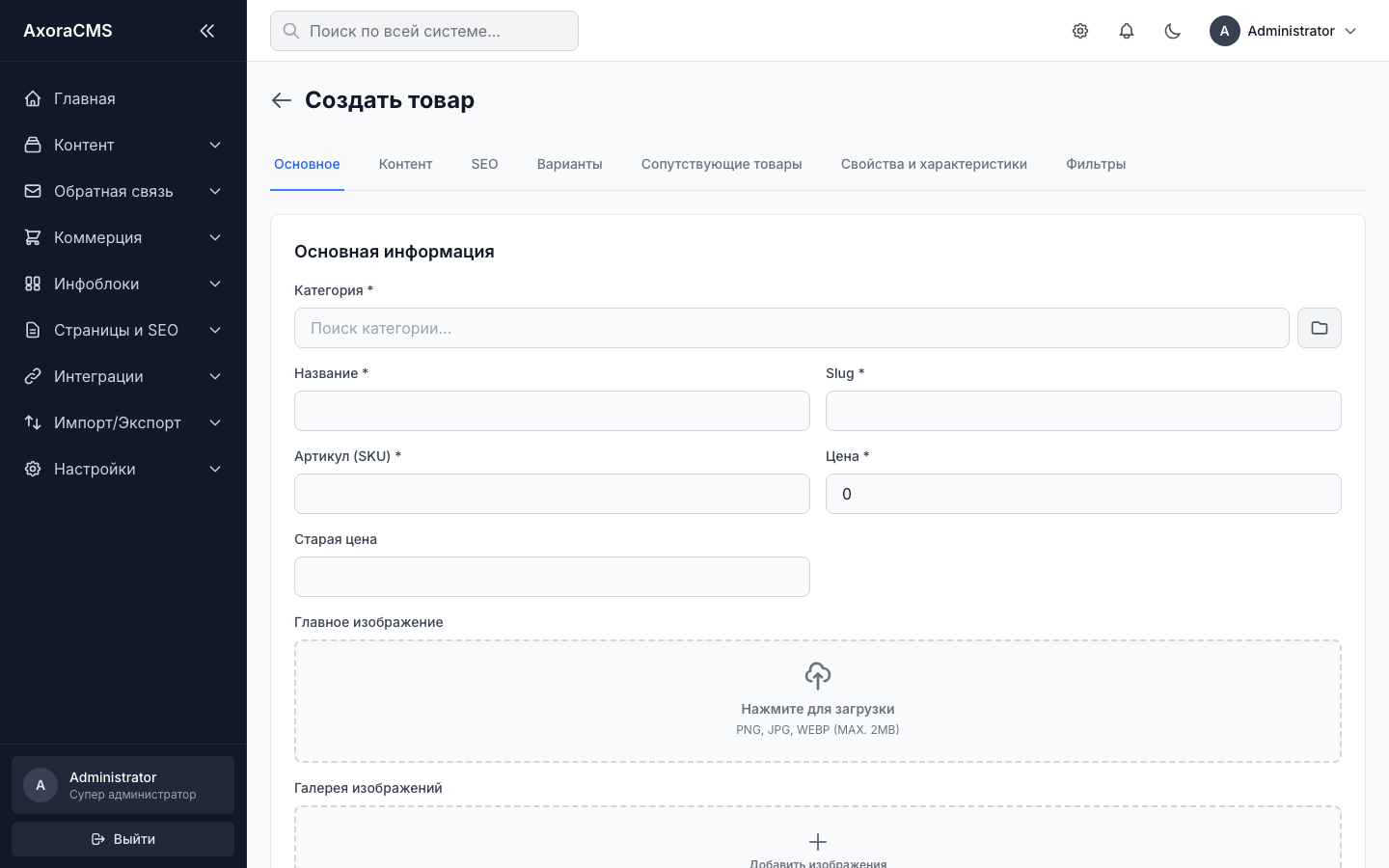Screen dimensions: 1389x868
Task: Focus the Slug input field
Action: [1083, 411]
